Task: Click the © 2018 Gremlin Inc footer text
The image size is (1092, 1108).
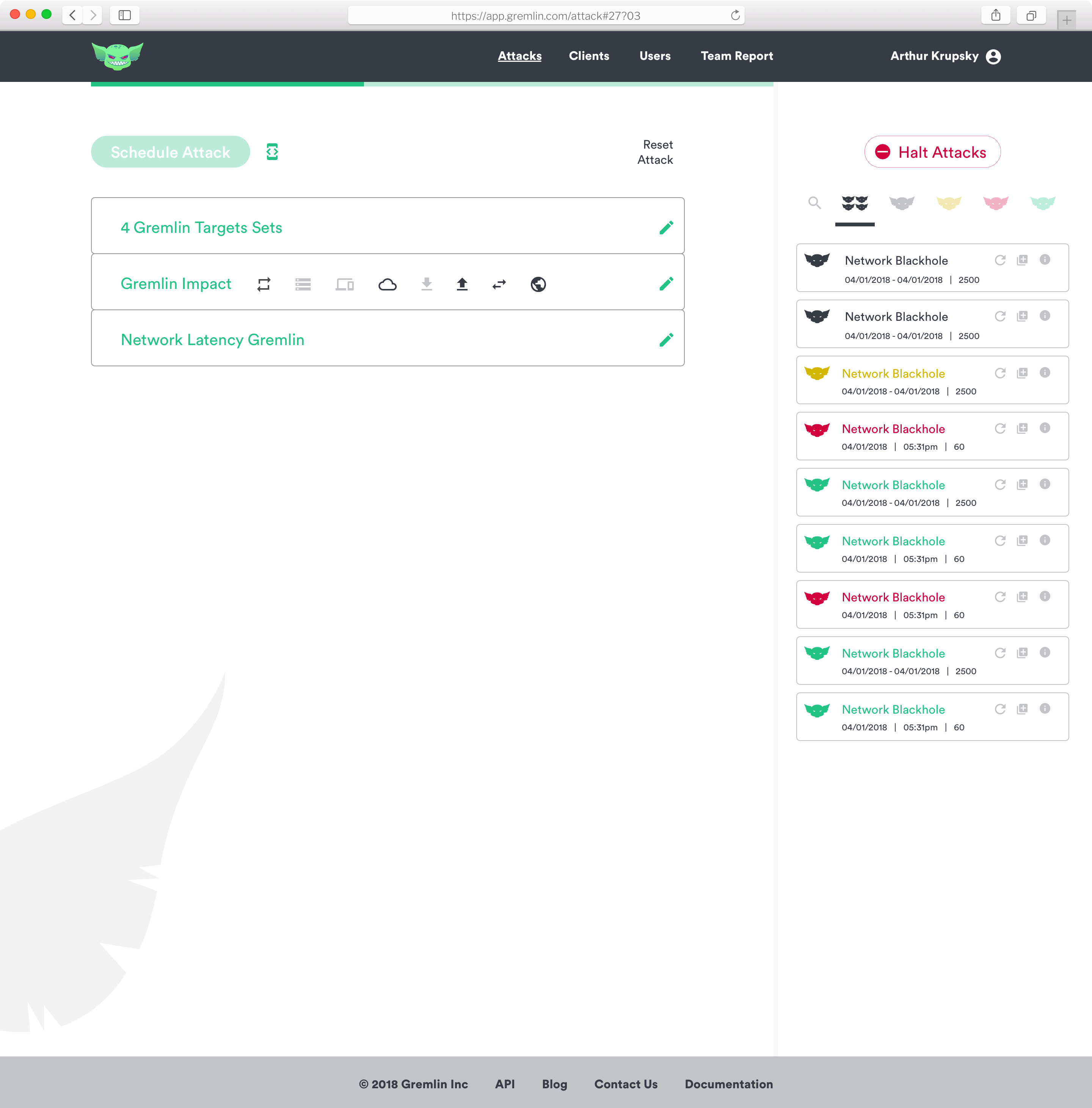Action: coord(413,1084)
